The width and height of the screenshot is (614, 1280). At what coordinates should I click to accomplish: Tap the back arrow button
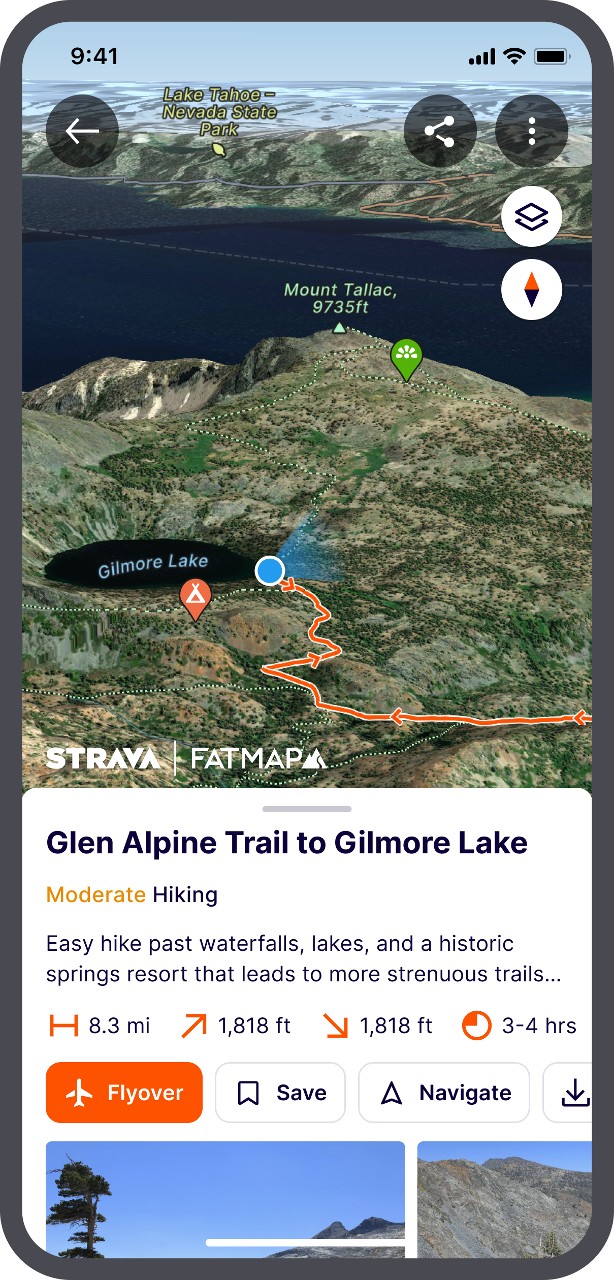[x=82, y=131]
